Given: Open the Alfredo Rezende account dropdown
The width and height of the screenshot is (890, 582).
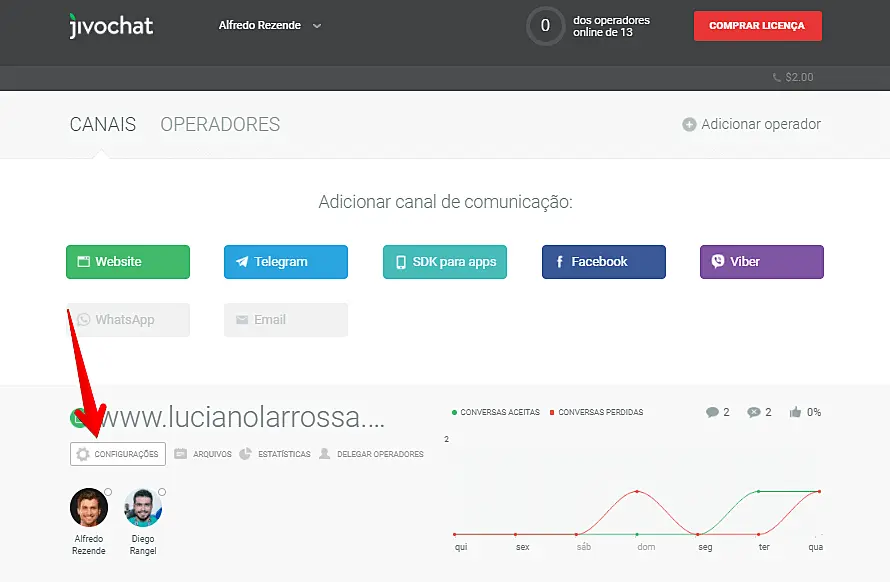Looking at the screenshot, I should coord(270,26).
